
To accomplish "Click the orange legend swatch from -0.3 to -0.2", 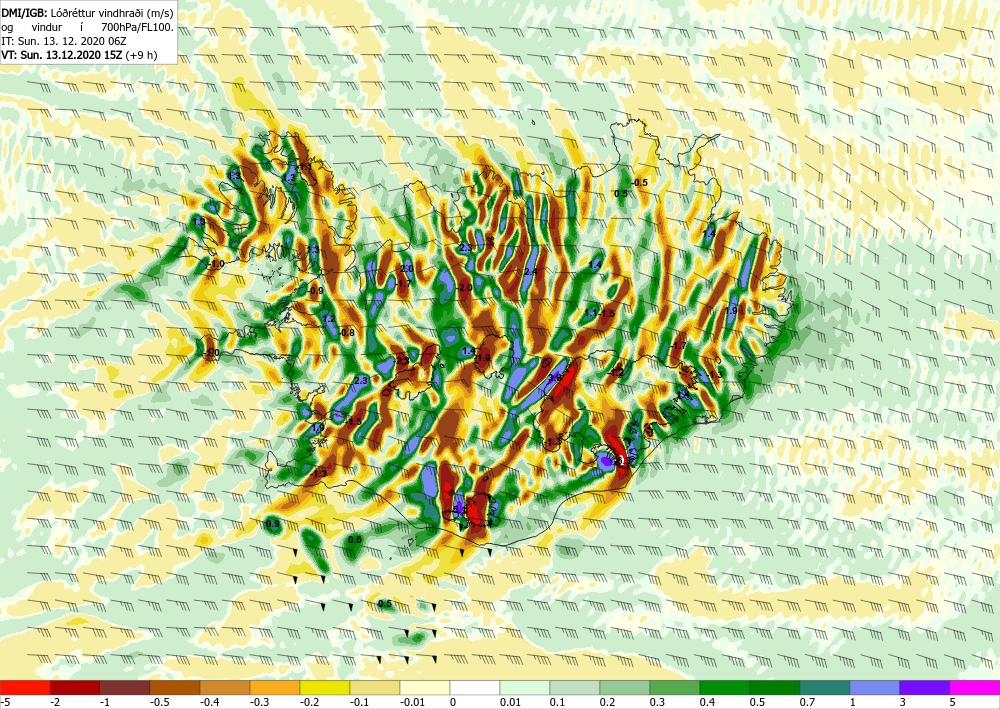I will tap(275, 687).
